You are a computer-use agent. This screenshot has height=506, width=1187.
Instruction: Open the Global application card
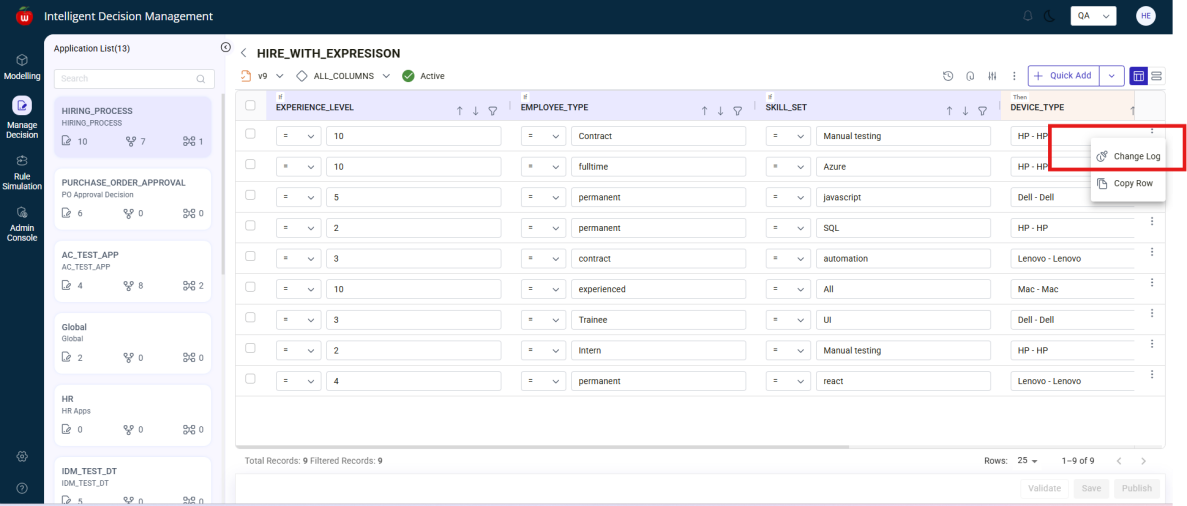[x=132, y=342]
